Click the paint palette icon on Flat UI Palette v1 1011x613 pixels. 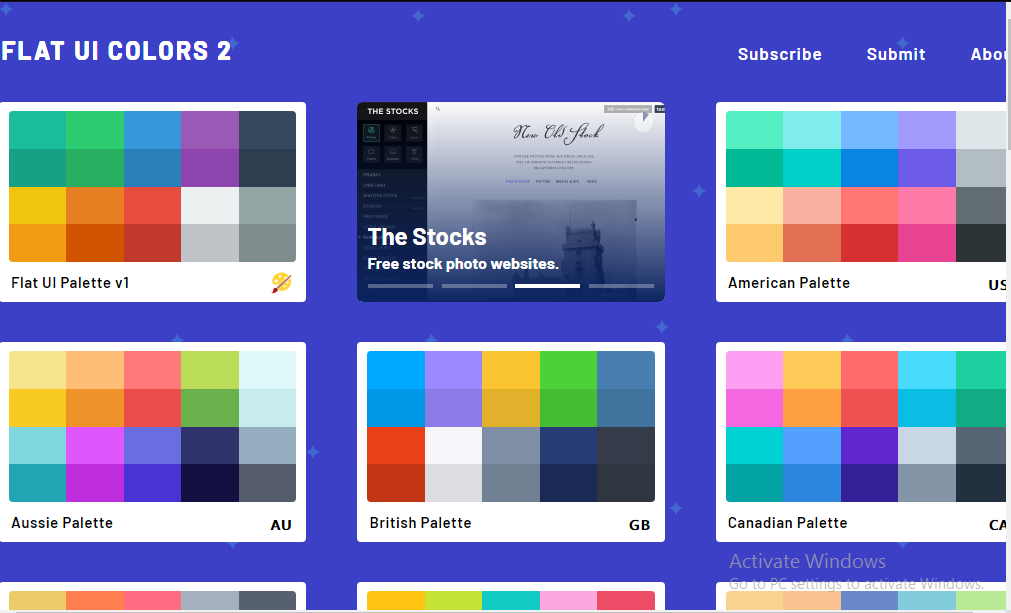(x=282, y=283)
